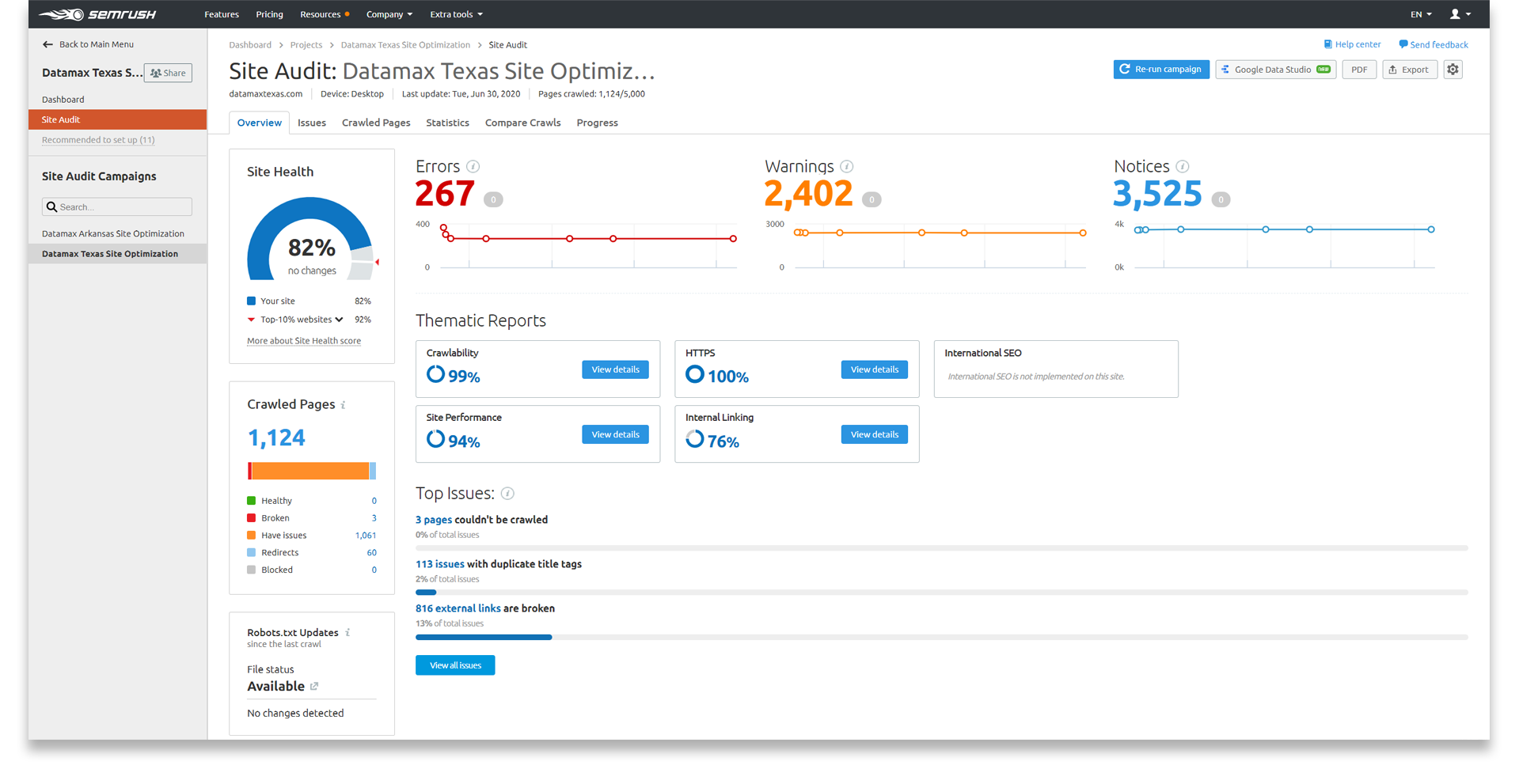Open the user account icon menu
1519x784 pixels.
1460,14
